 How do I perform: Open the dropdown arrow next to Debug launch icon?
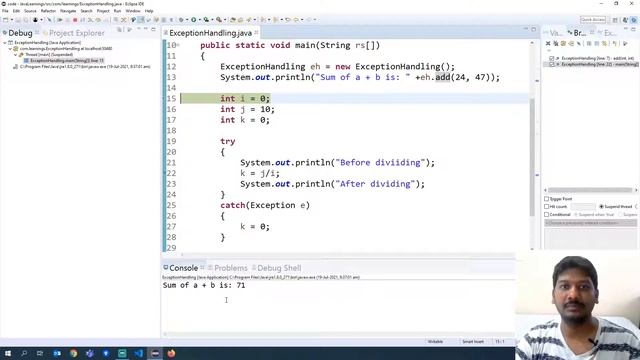tap(187, 20)
